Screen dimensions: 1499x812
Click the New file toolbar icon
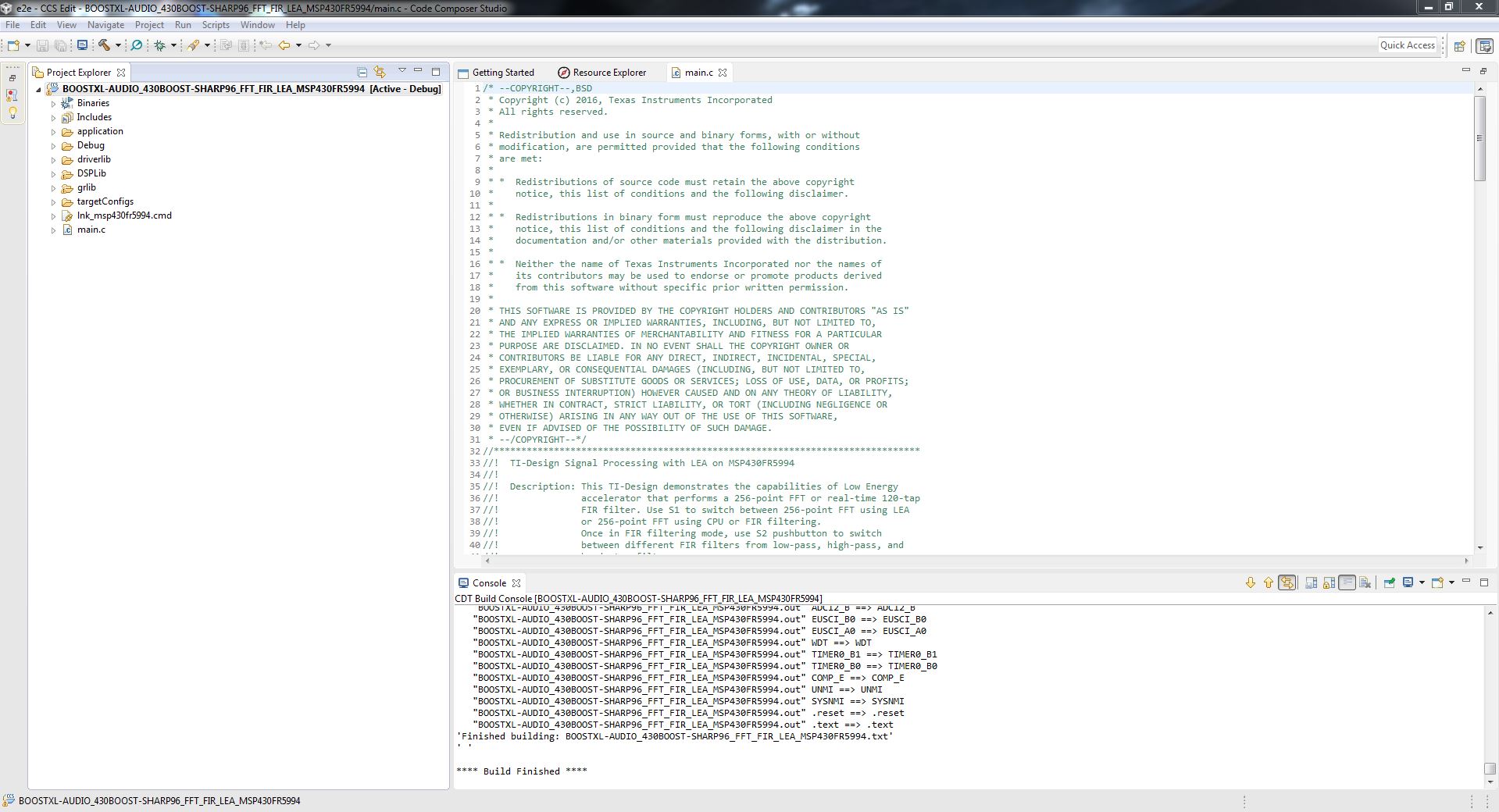point(13,45)
